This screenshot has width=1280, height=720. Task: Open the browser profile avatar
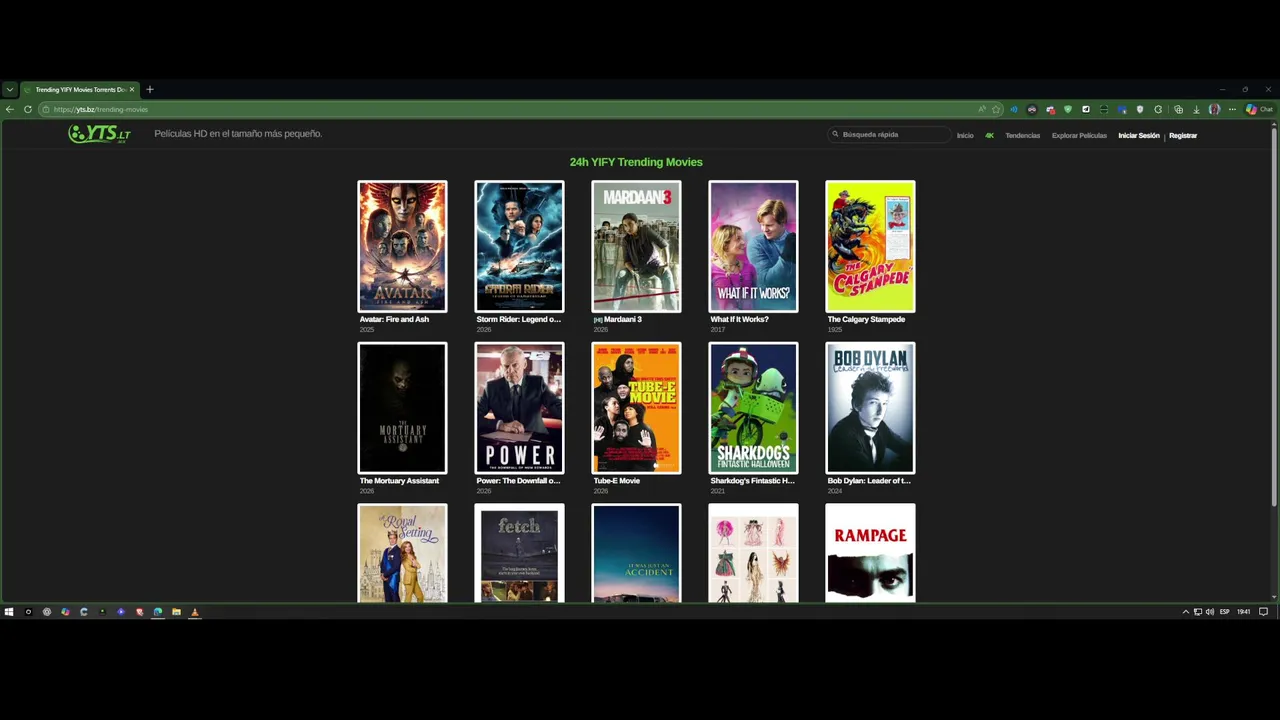[x=1214, y=109]
